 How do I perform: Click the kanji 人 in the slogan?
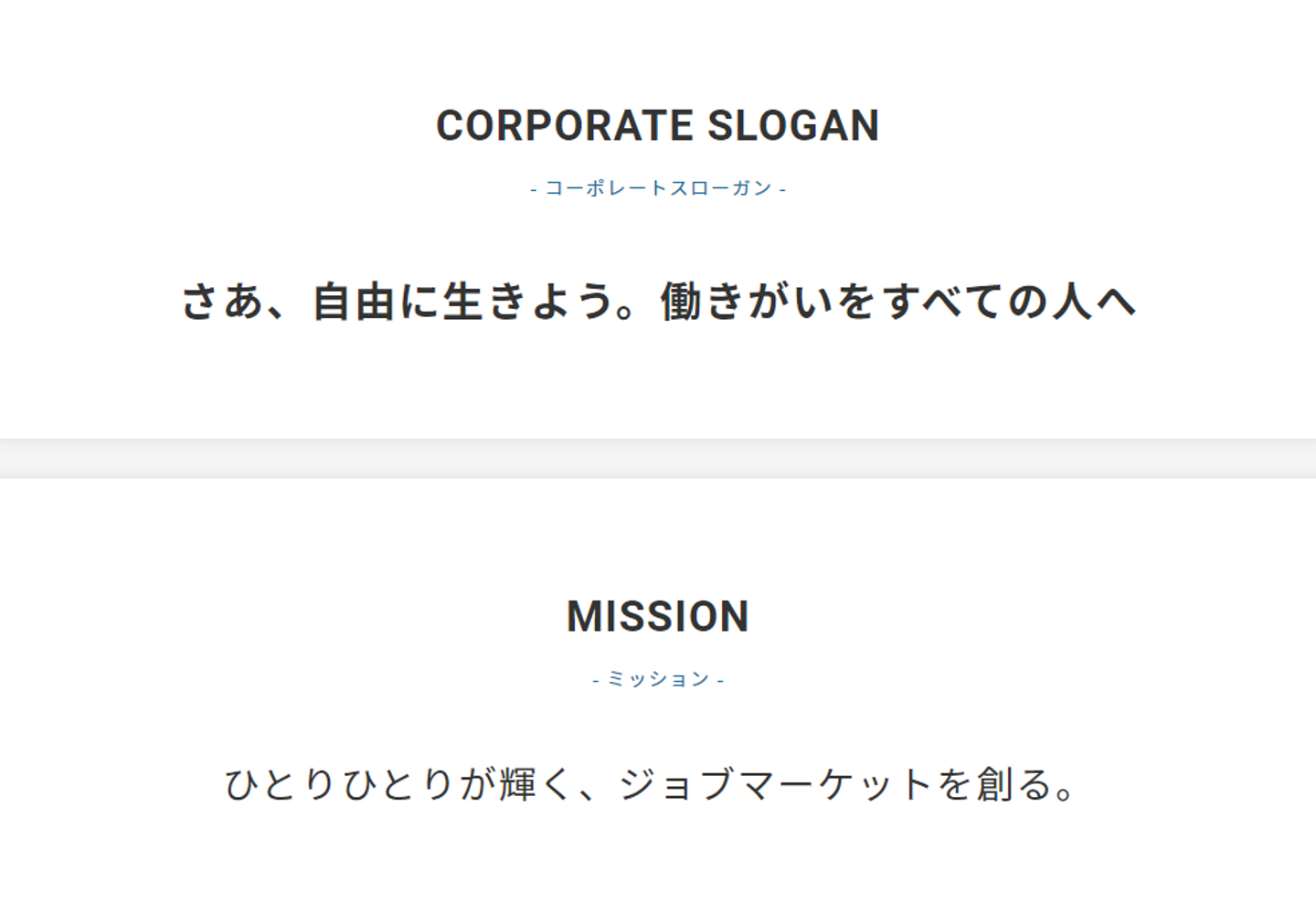coord(1072,302)
